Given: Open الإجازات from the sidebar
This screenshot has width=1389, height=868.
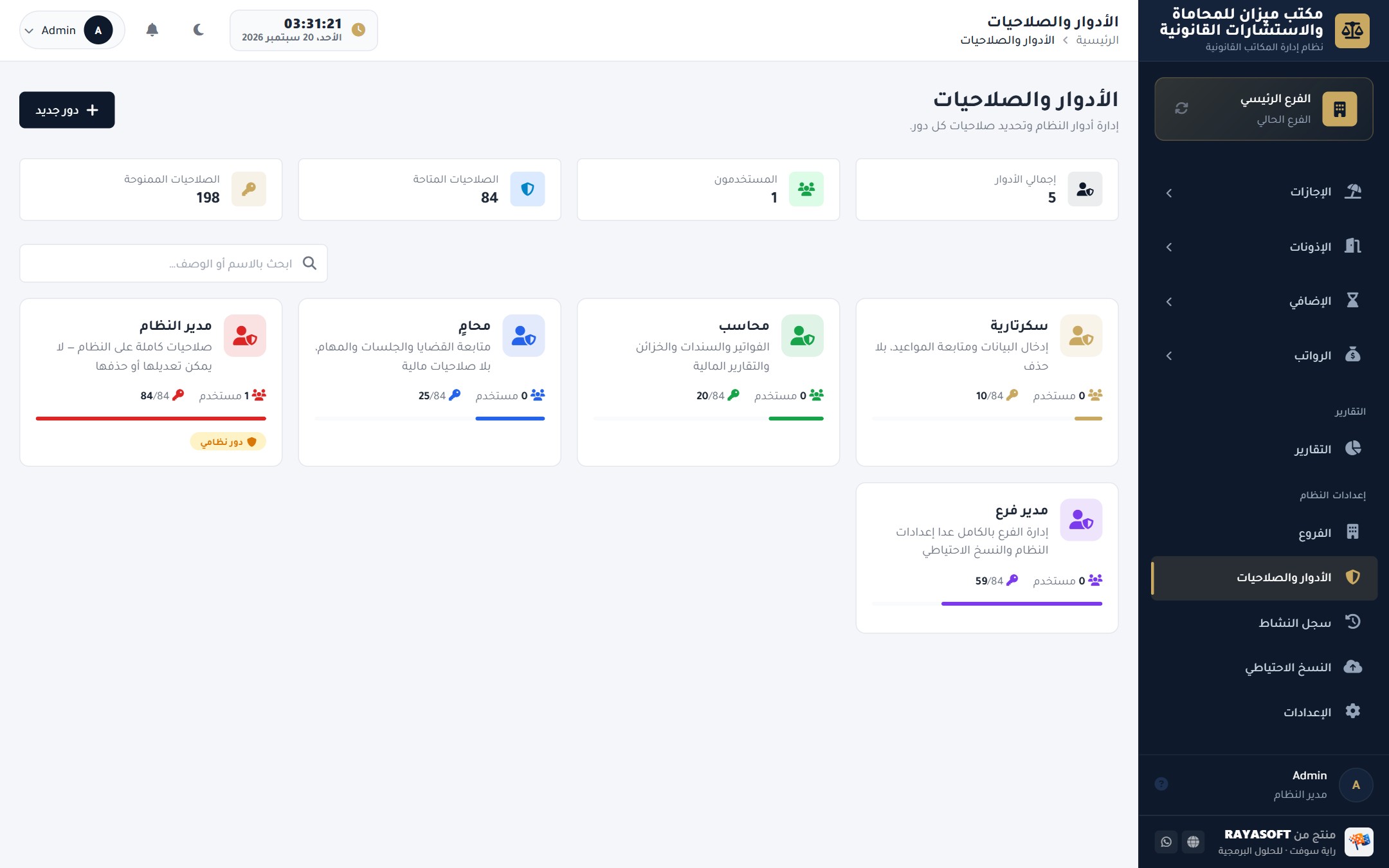Looking at the screenshot, I should 1264,192.
